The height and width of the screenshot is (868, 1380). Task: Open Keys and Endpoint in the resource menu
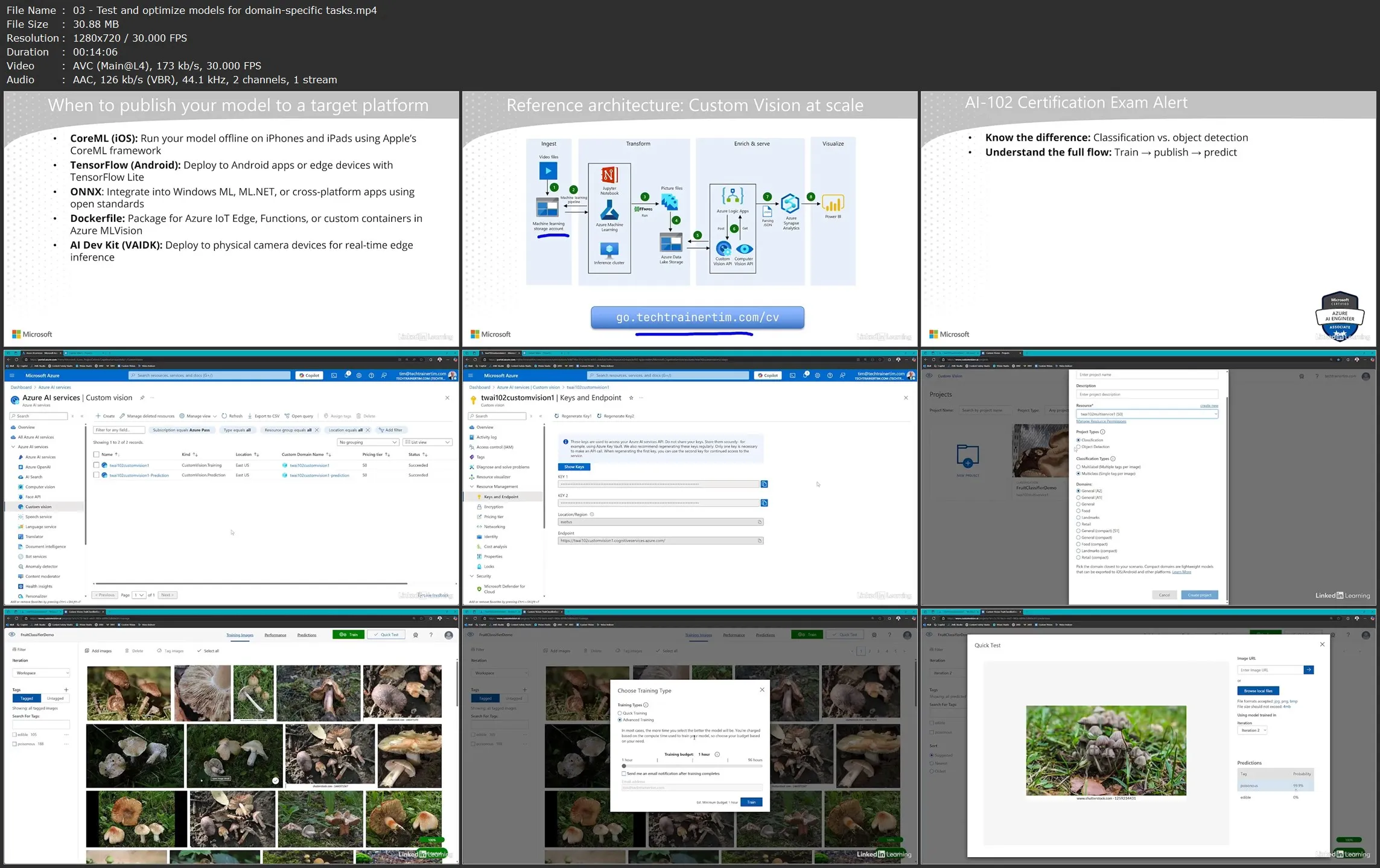coord(501,496)
